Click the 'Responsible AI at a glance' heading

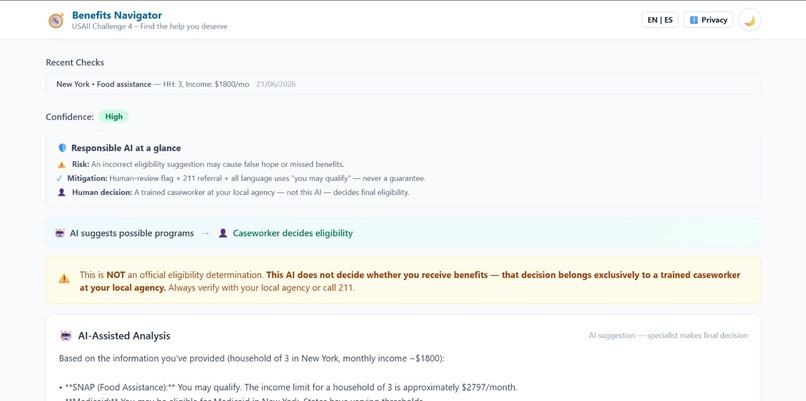coord(126,148)
